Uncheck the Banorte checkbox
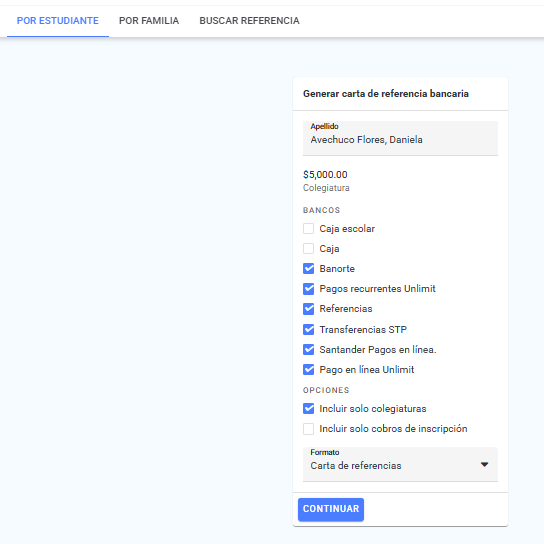The image size is (544, 544). 308,269
